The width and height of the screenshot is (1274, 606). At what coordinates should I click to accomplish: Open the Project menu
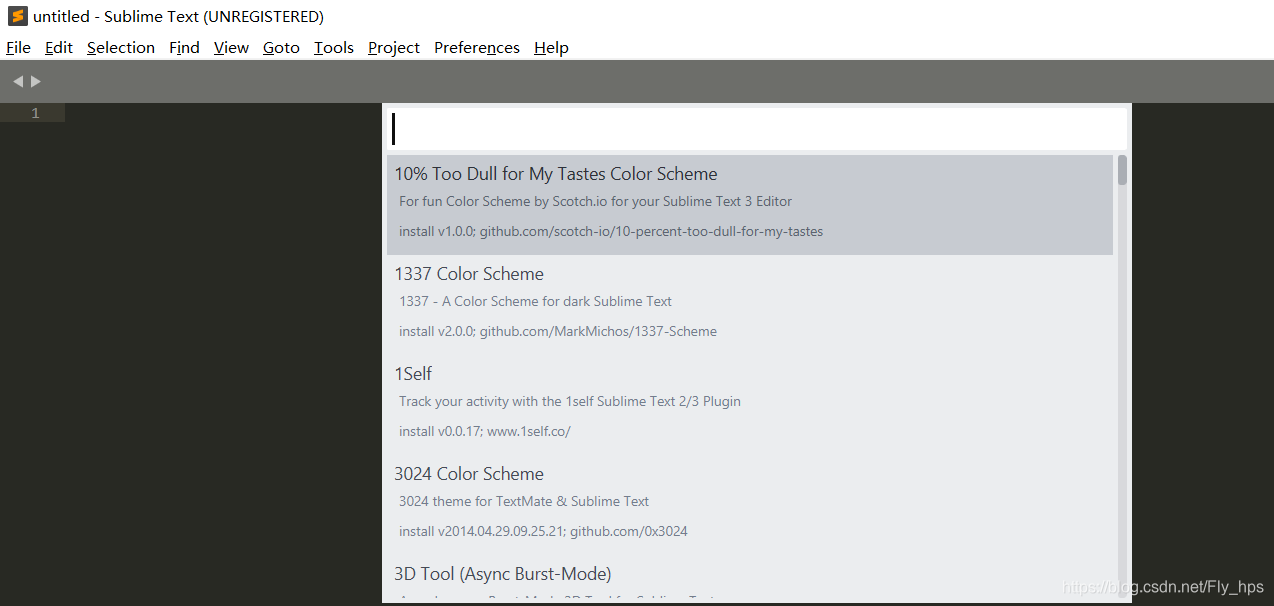394,47
